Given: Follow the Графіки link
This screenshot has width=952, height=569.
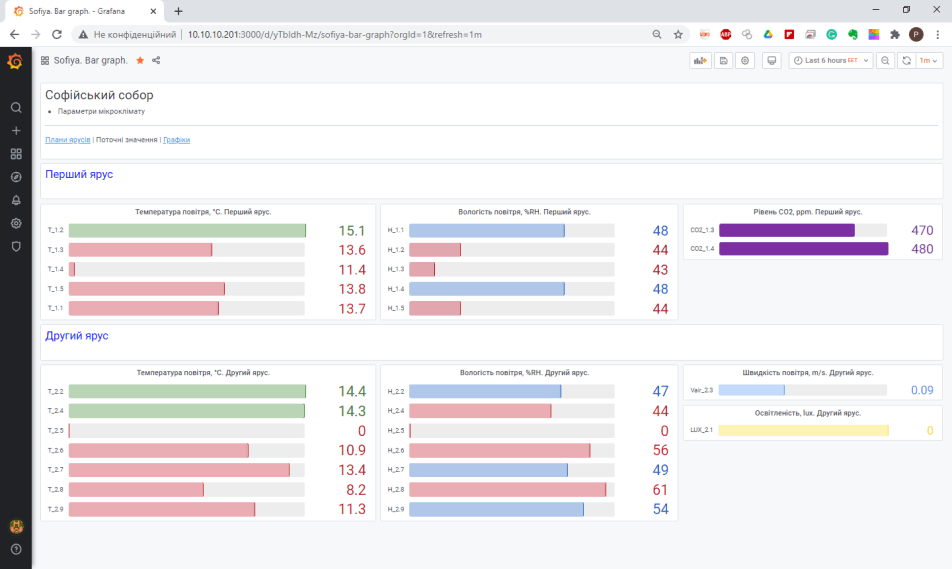Looking at the screenshot, I should 176,140.
